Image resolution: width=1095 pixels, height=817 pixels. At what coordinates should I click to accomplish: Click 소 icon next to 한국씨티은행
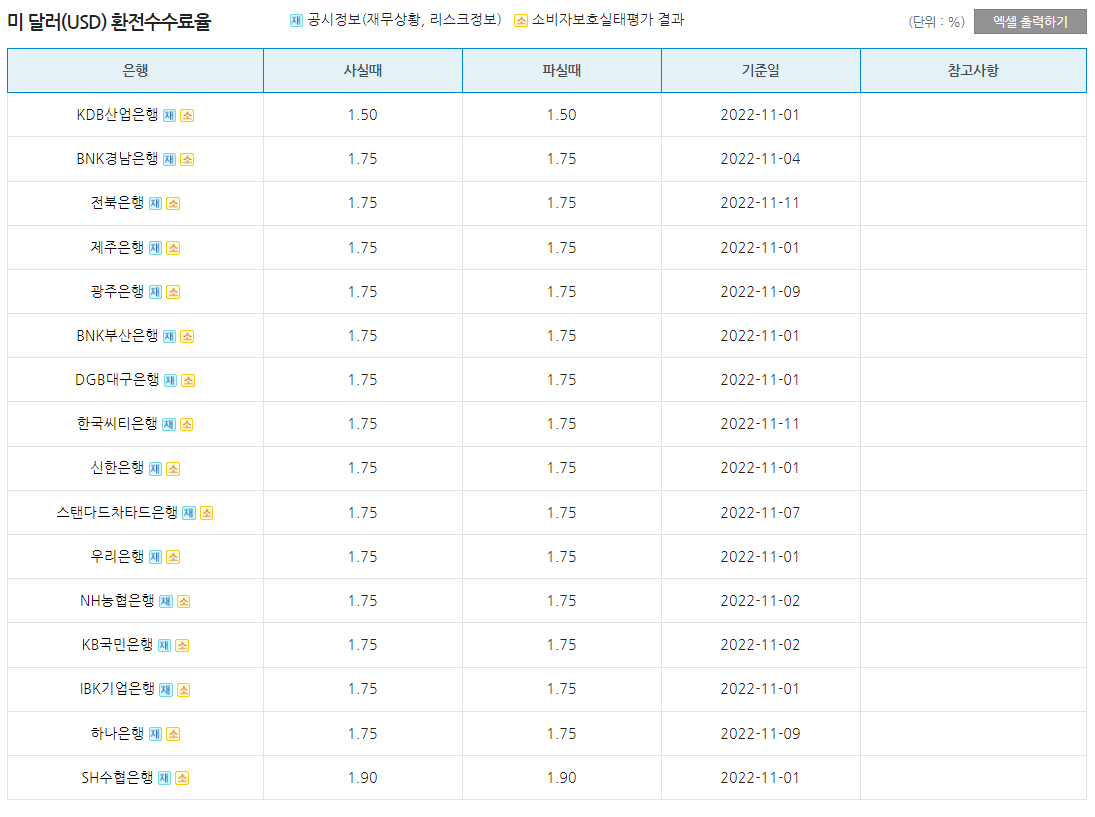click(x=186, y=424)
